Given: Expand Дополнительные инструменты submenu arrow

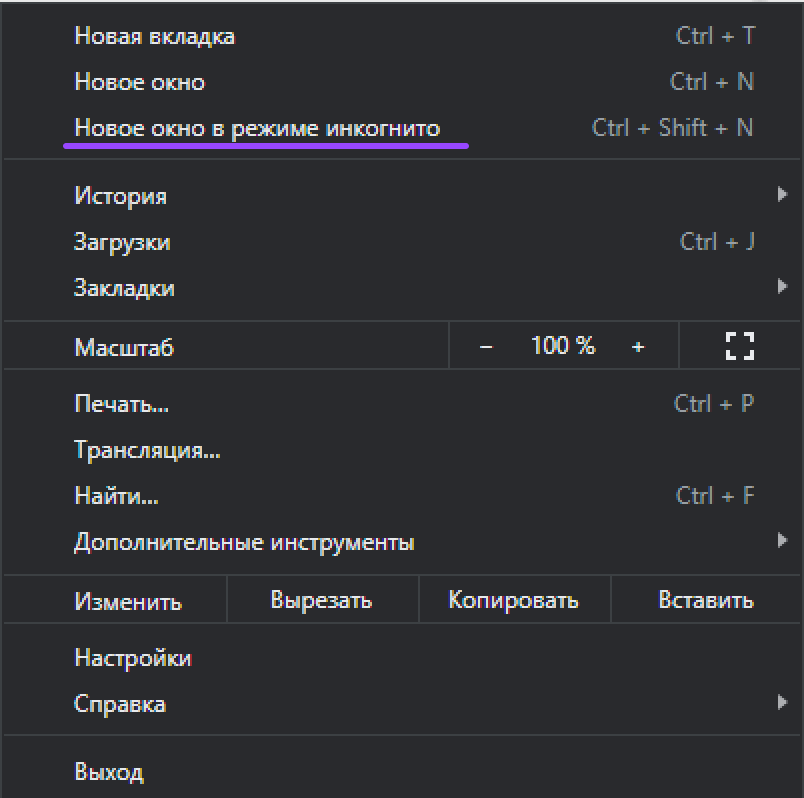Looking at the screenshot, I should pos(782,540).
